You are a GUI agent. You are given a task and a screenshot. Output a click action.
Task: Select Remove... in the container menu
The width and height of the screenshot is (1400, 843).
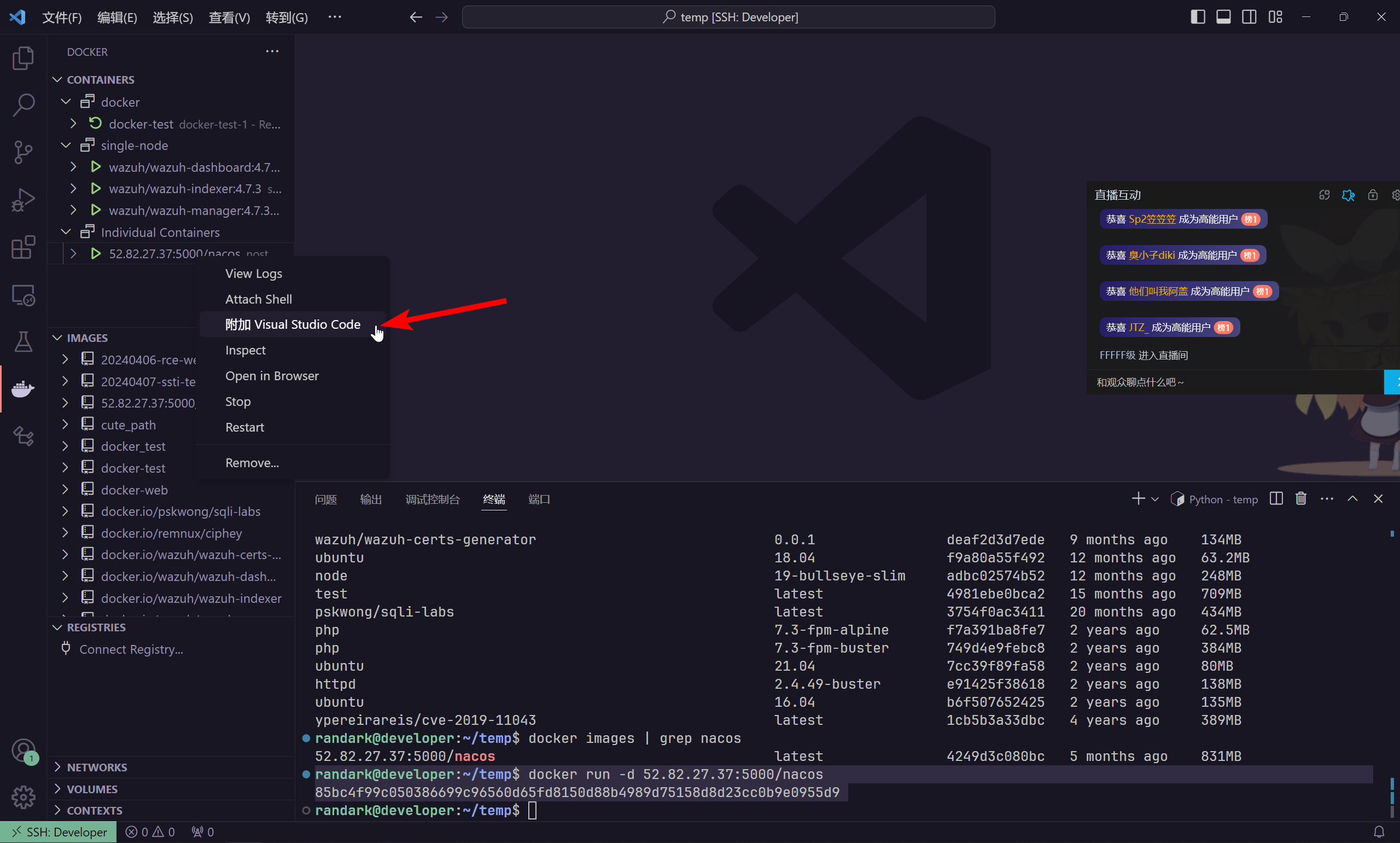pyautogui.click(x=293, y=462)
